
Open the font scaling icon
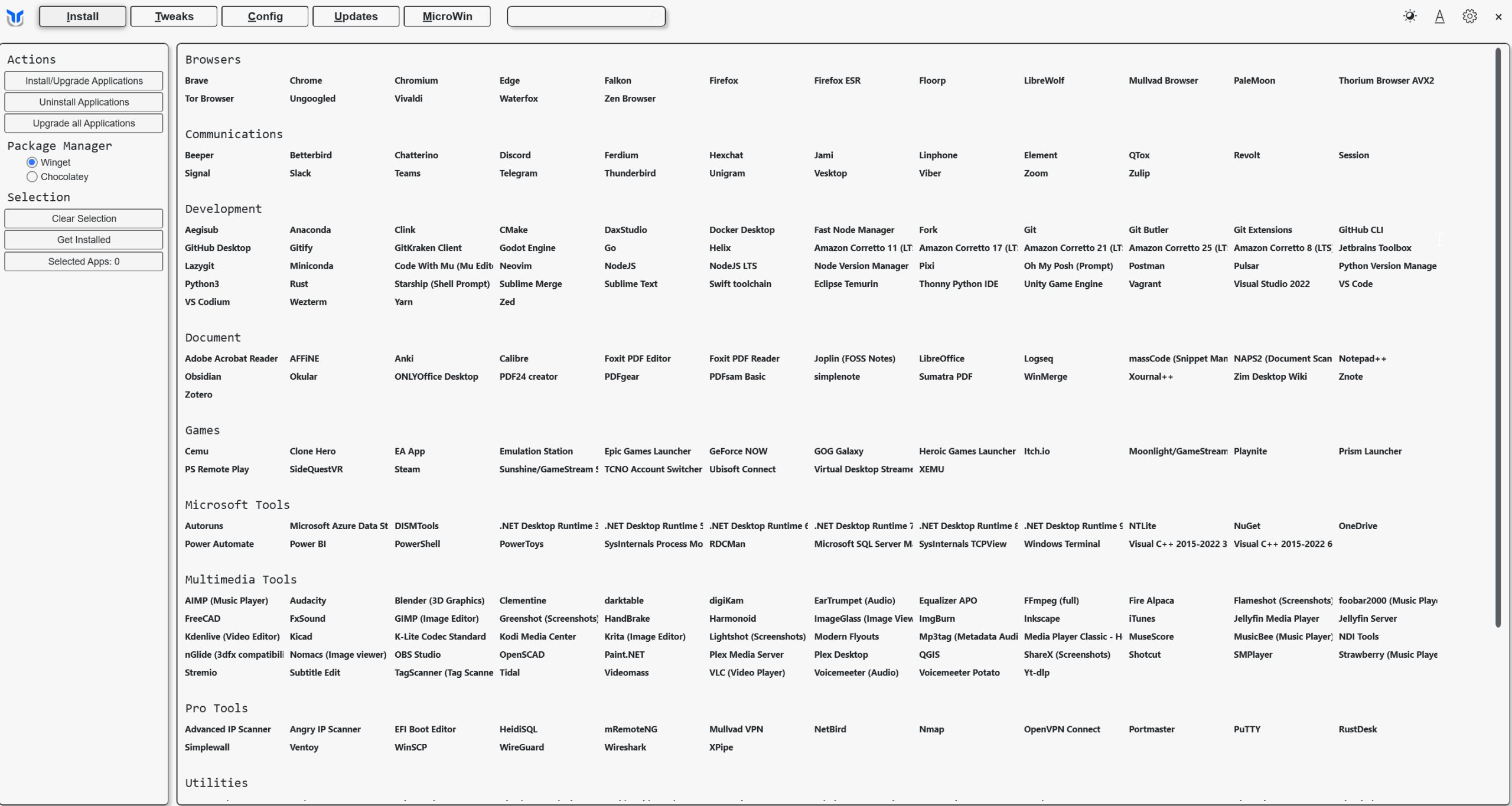tap(1439, 17)
